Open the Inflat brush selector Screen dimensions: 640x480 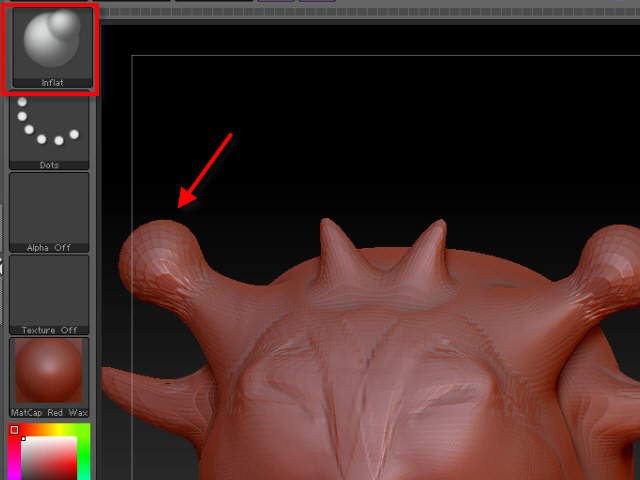click(x=53, y=48)
